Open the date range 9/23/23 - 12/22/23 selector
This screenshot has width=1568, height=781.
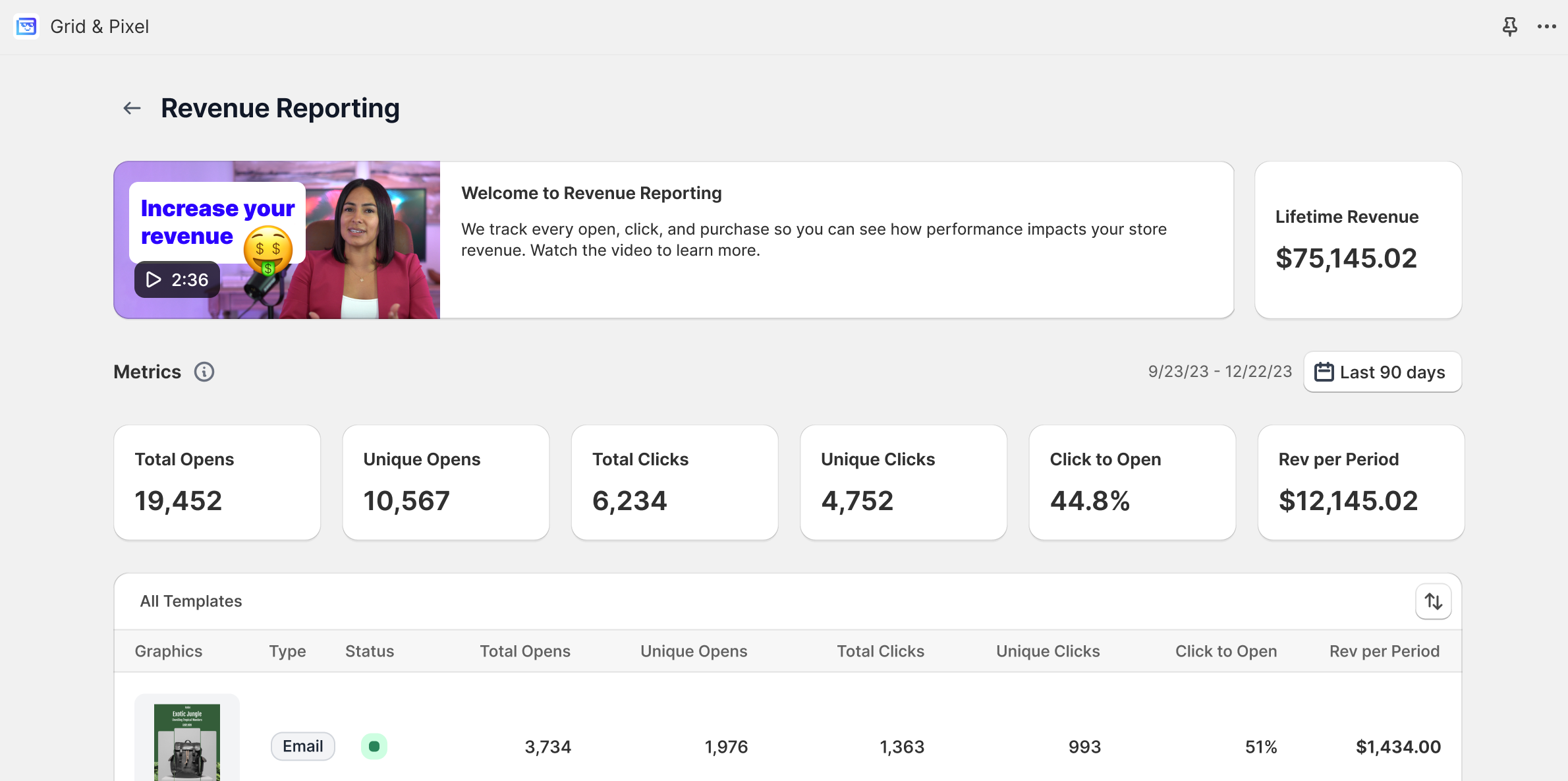pos(1219,371)
